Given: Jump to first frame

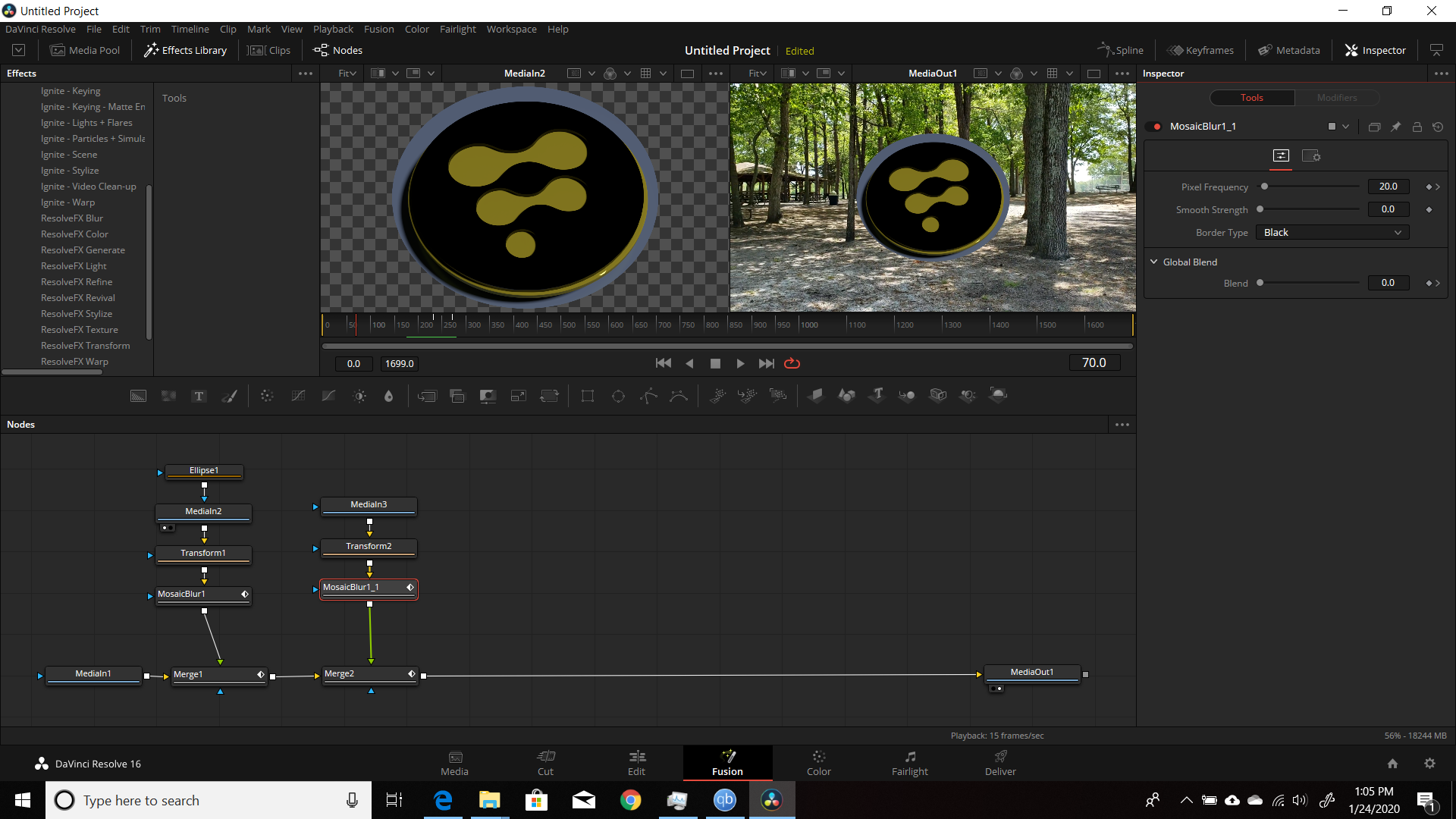Looking at the screenshot, I should point(664,363).
